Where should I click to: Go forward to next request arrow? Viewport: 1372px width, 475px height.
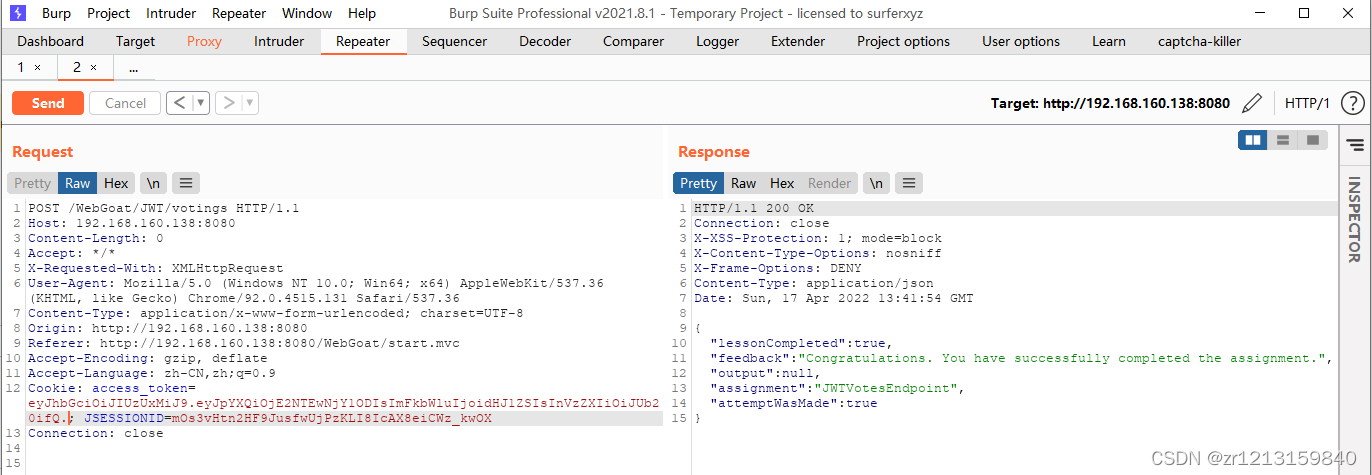[x=228, y=103]
